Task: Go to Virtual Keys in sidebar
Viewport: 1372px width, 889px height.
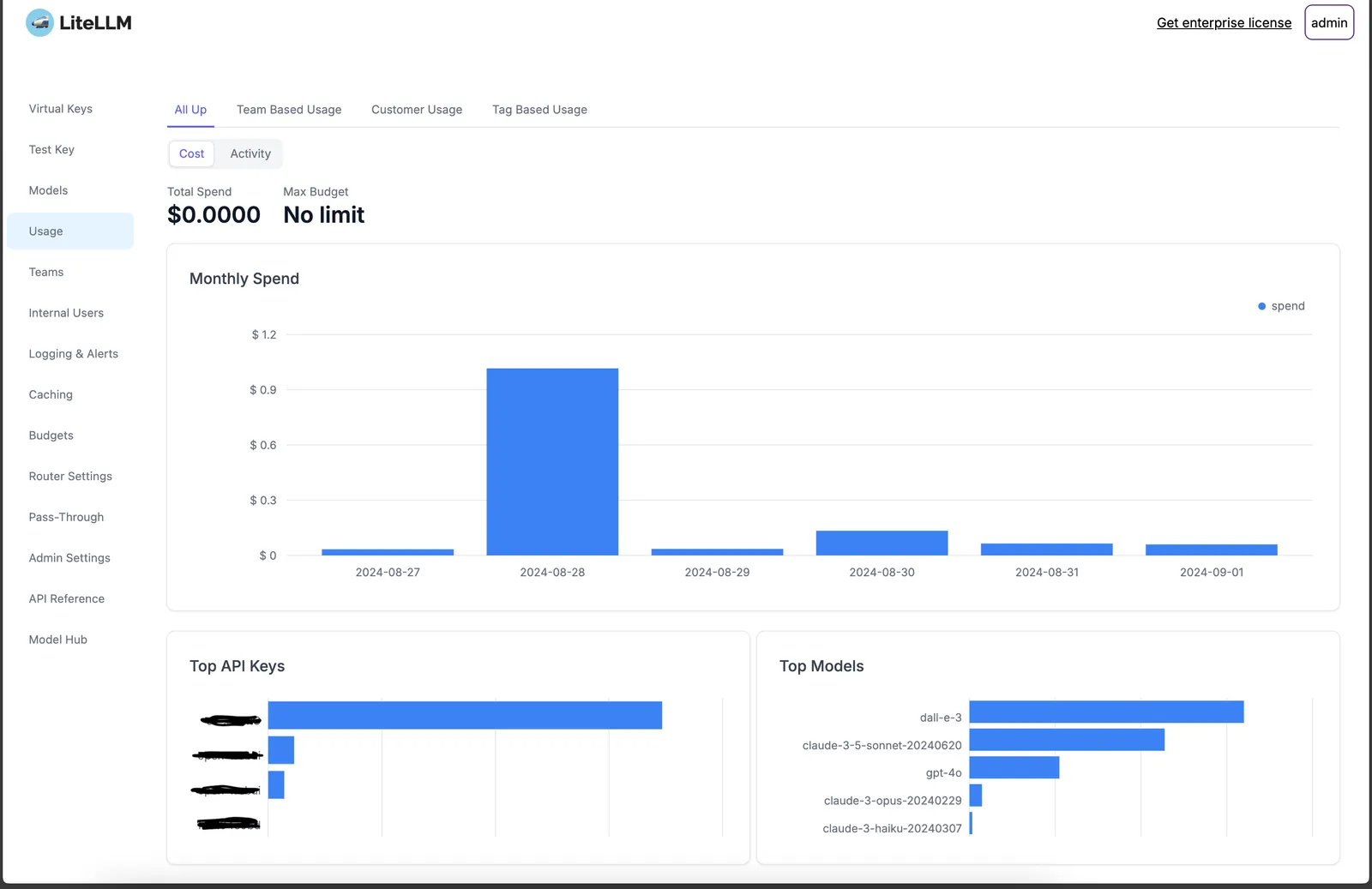Action: [61, 109]
